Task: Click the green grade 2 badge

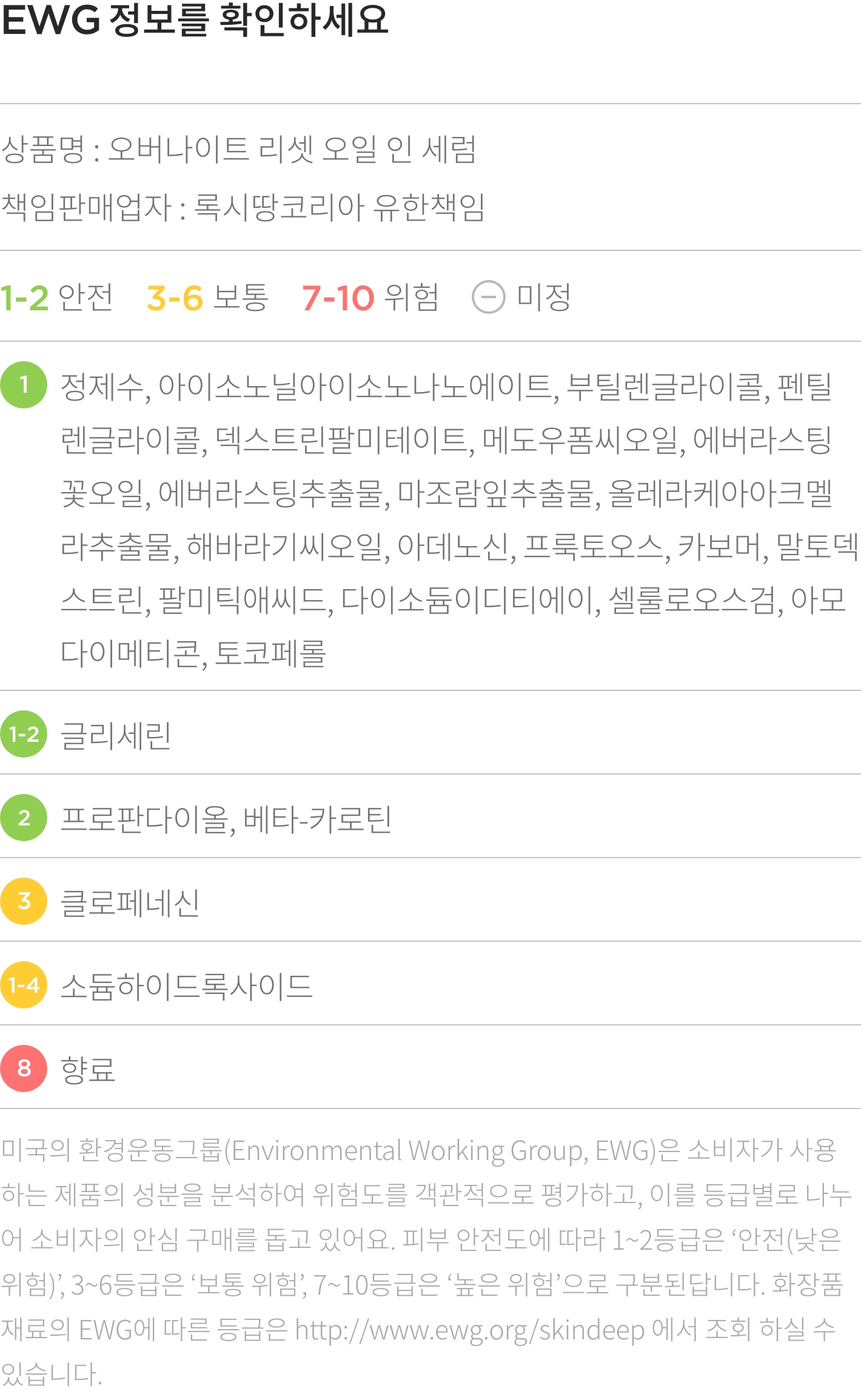Action: (24, 818)
